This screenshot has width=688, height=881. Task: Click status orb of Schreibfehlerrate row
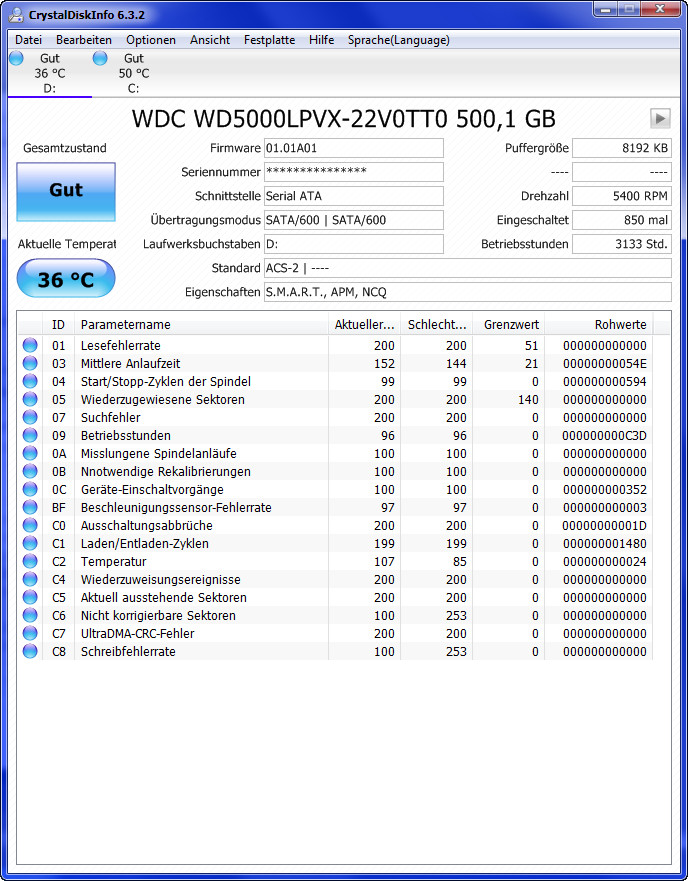pos(30,651)
